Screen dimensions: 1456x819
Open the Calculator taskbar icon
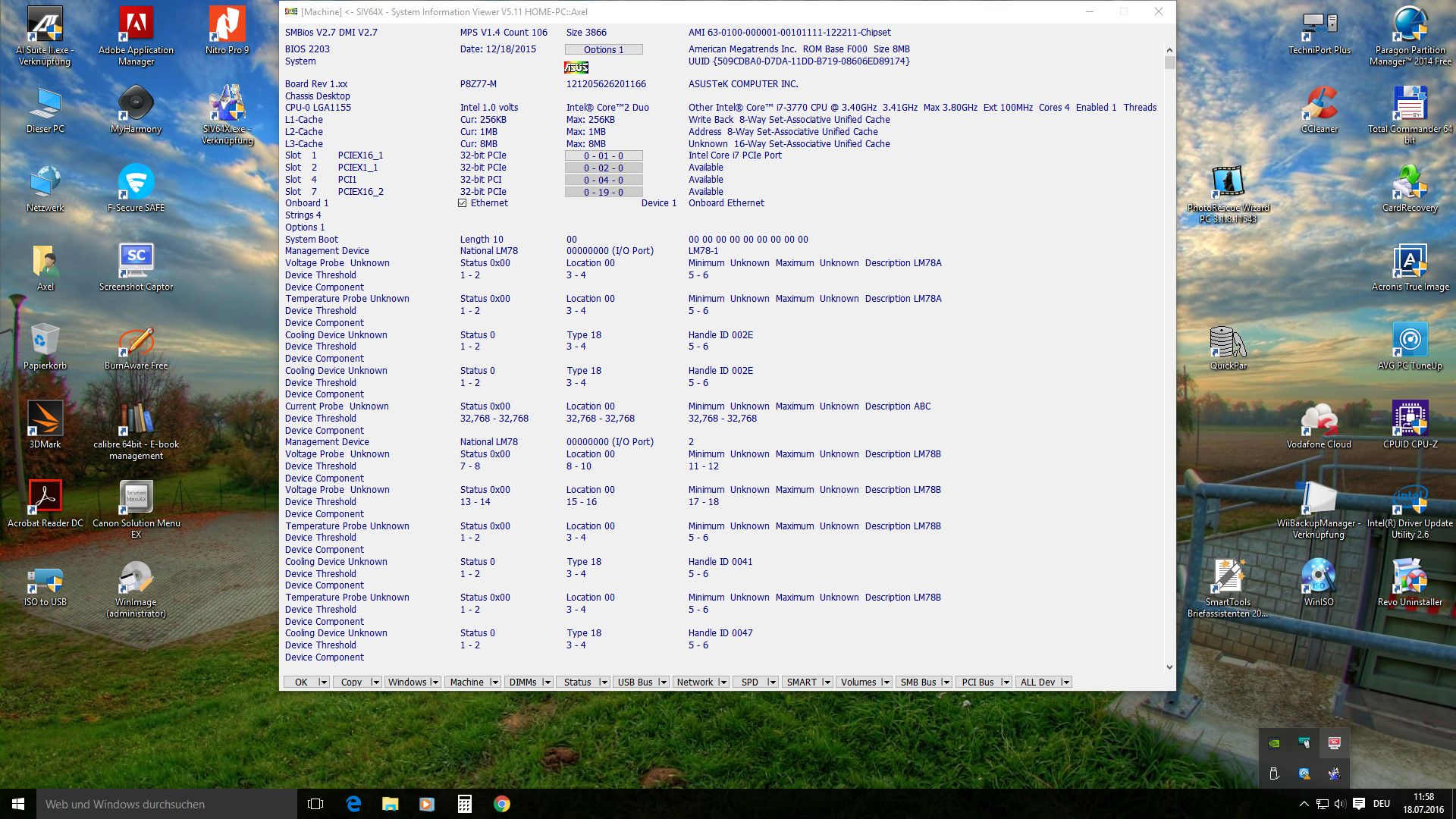pos(464,804)
